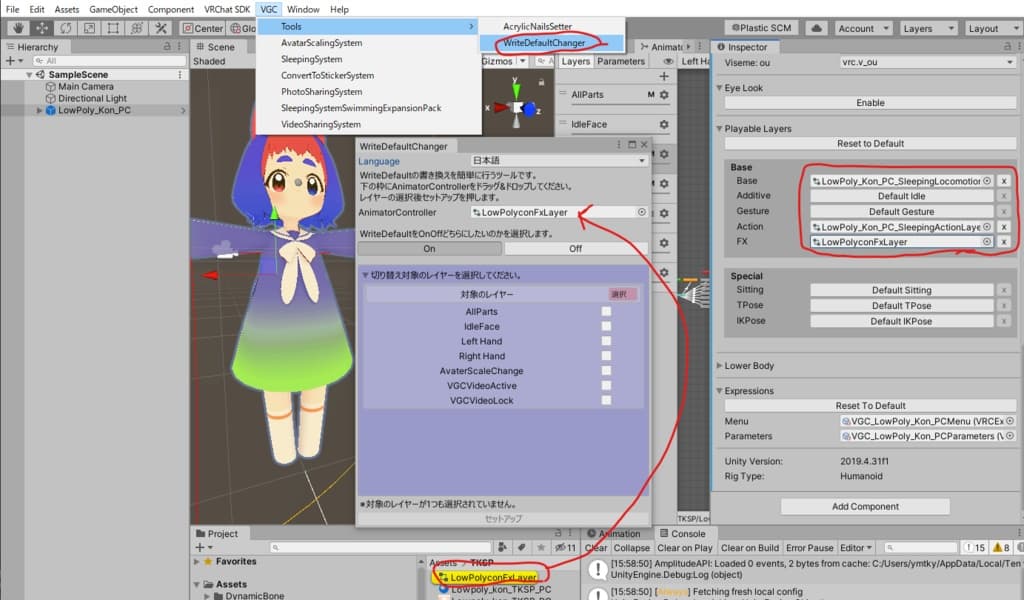1024x600 pixels.
Task: Open settings gear for AllParts layer
Action: coord(664,95)
